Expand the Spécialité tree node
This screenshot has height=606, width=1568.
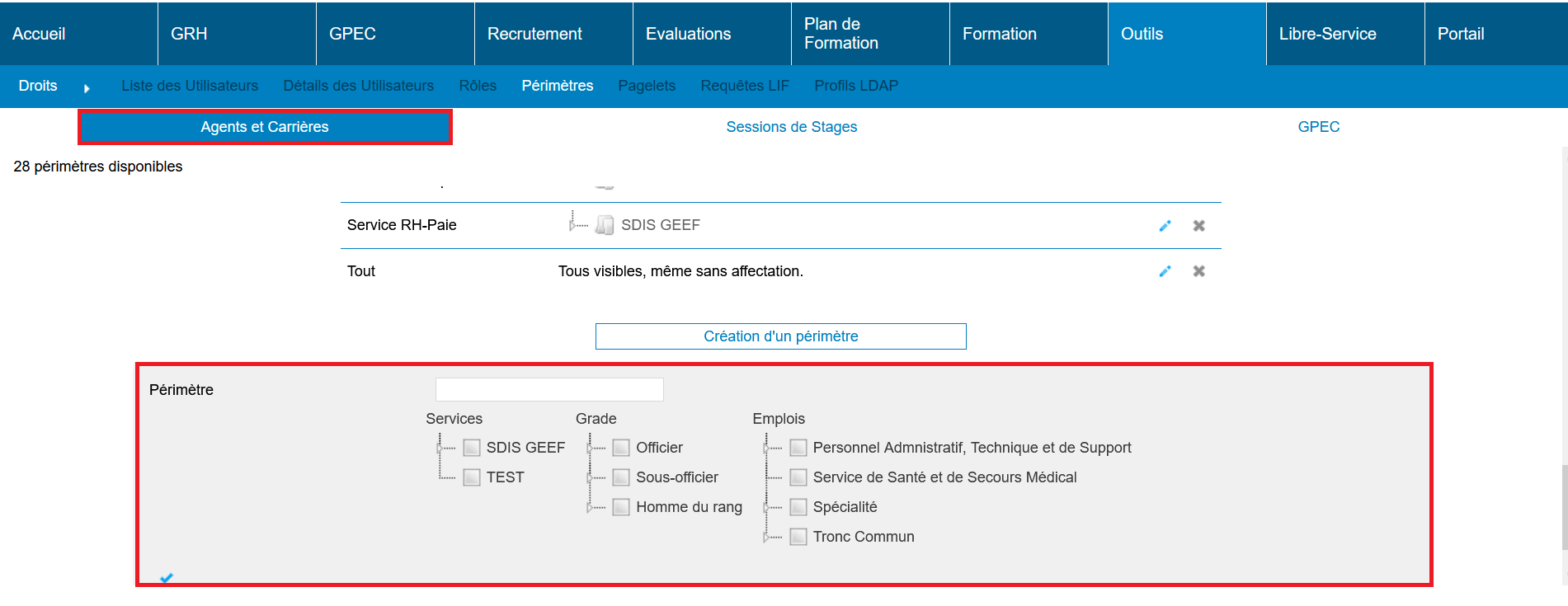(766, 507)
